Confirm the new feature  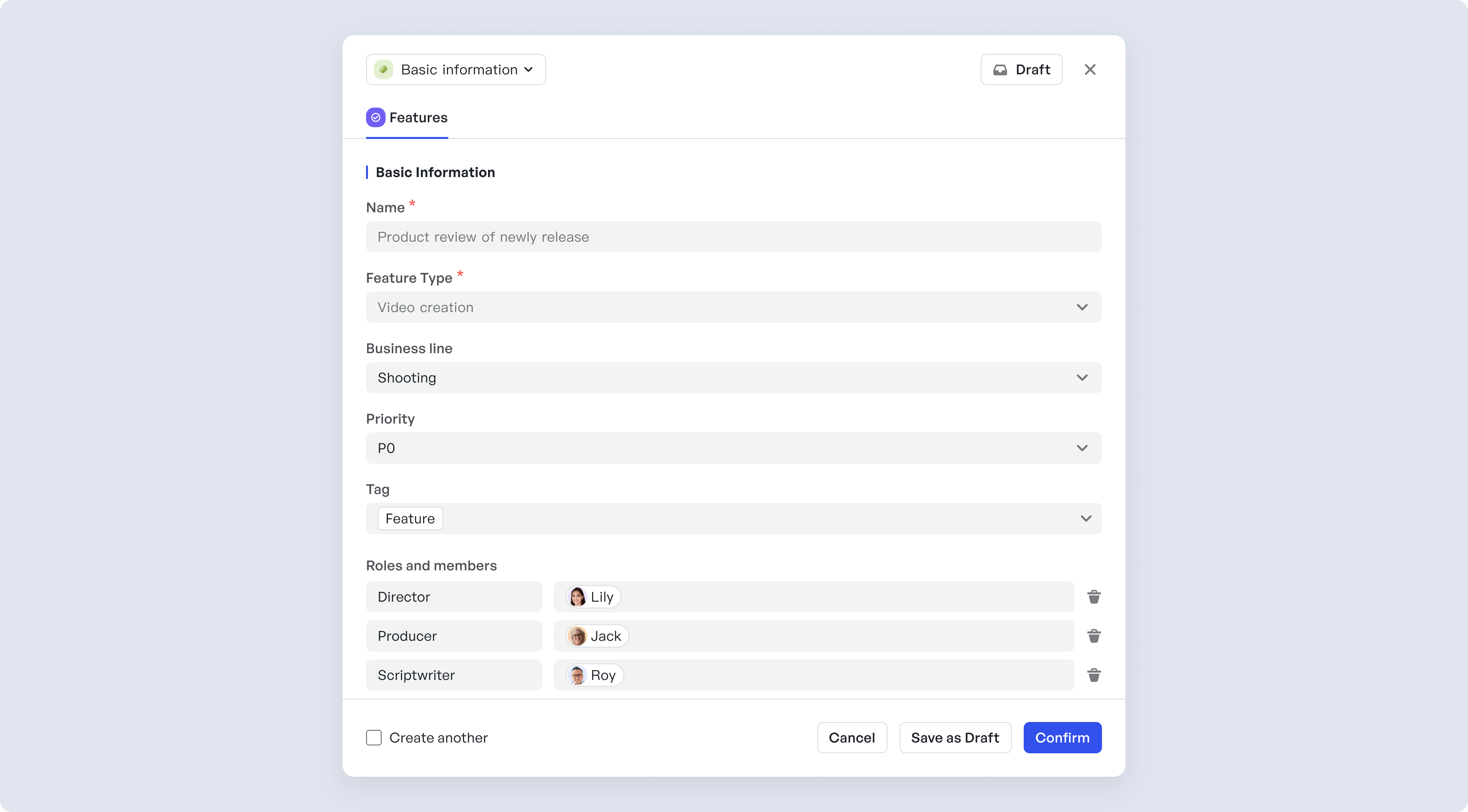[1062, 737]
